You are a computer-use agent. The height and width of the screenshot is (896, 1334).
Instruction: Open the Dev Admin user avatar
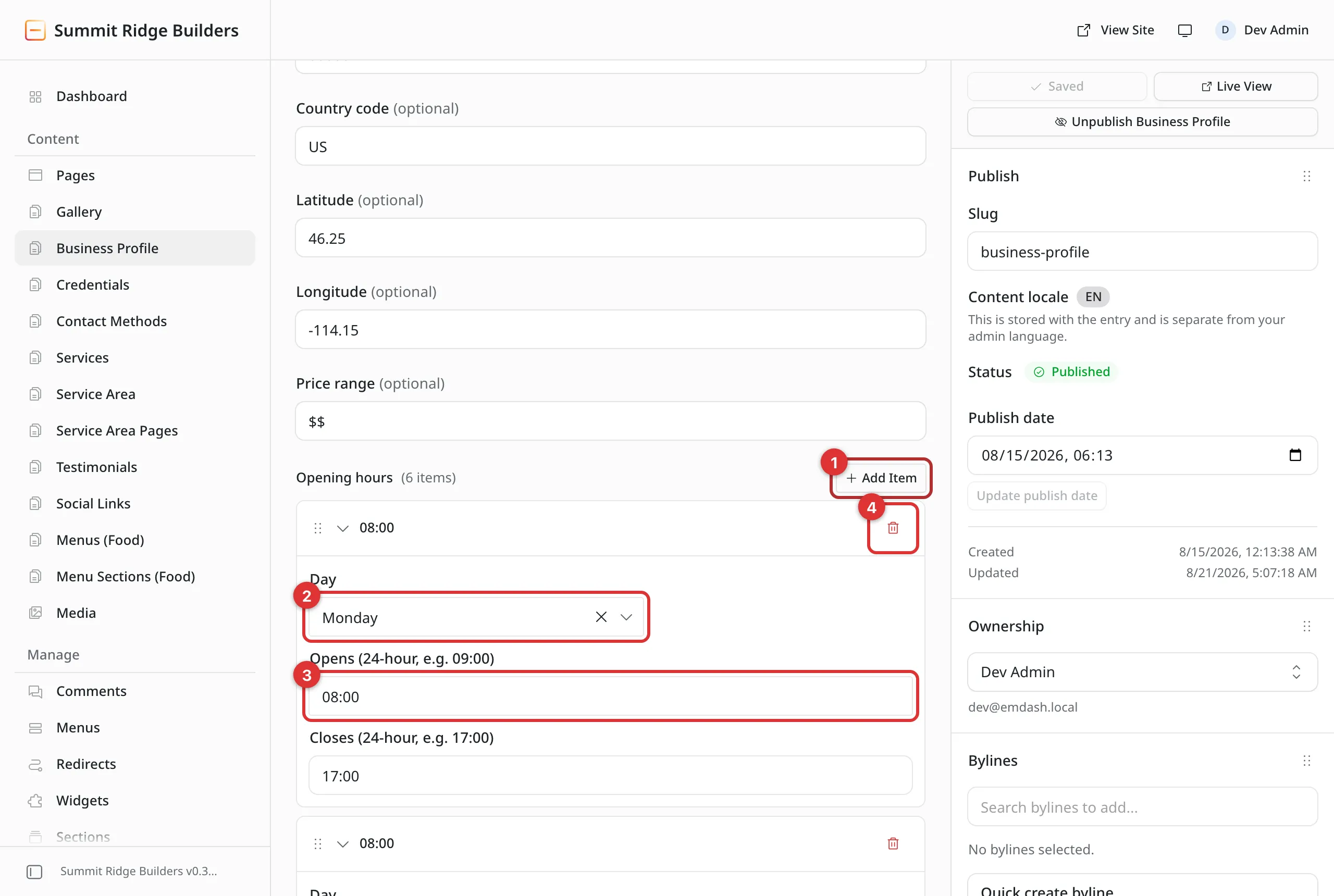click(1225, 30)
